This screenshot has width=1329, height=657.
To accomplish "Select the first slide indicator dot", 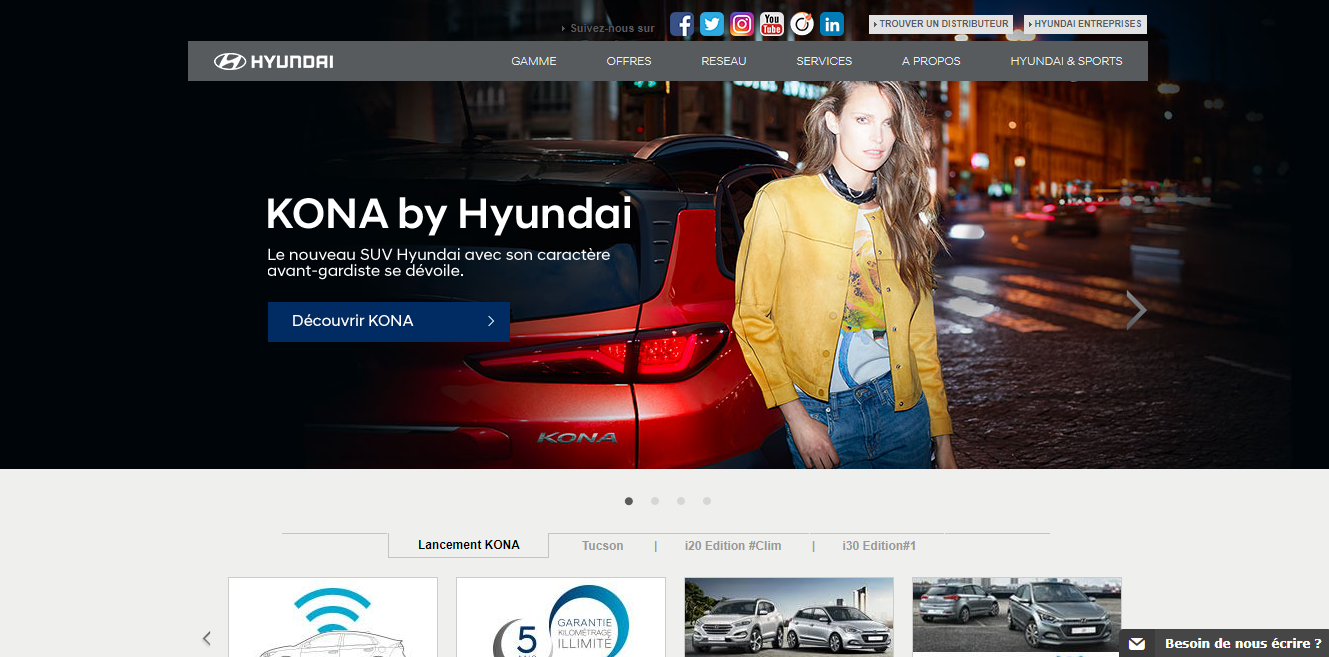I will (x=629, y=501).
